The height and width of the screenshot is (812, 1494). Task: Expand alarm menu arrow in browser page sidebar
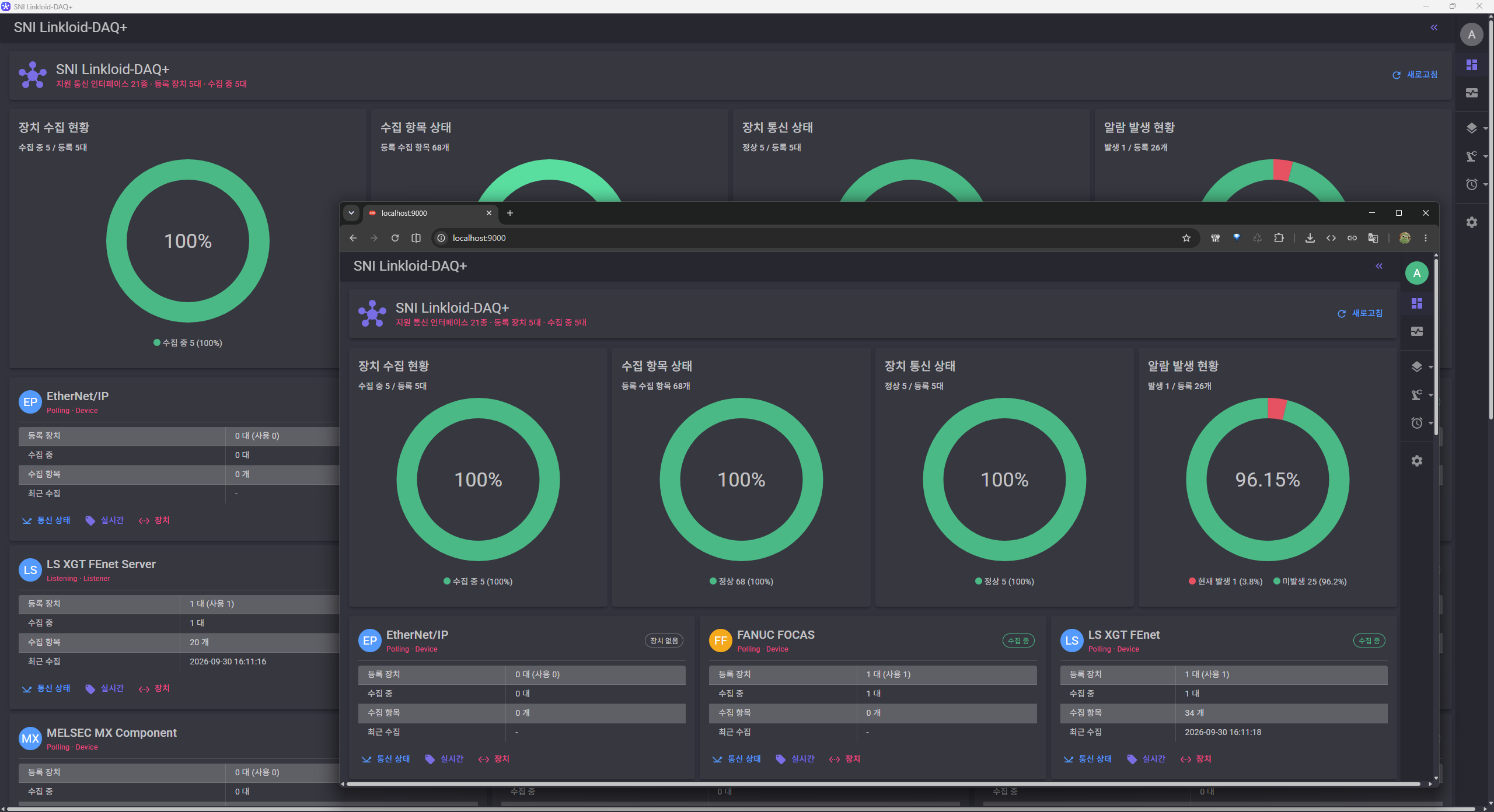click(x=1430, y=423)
